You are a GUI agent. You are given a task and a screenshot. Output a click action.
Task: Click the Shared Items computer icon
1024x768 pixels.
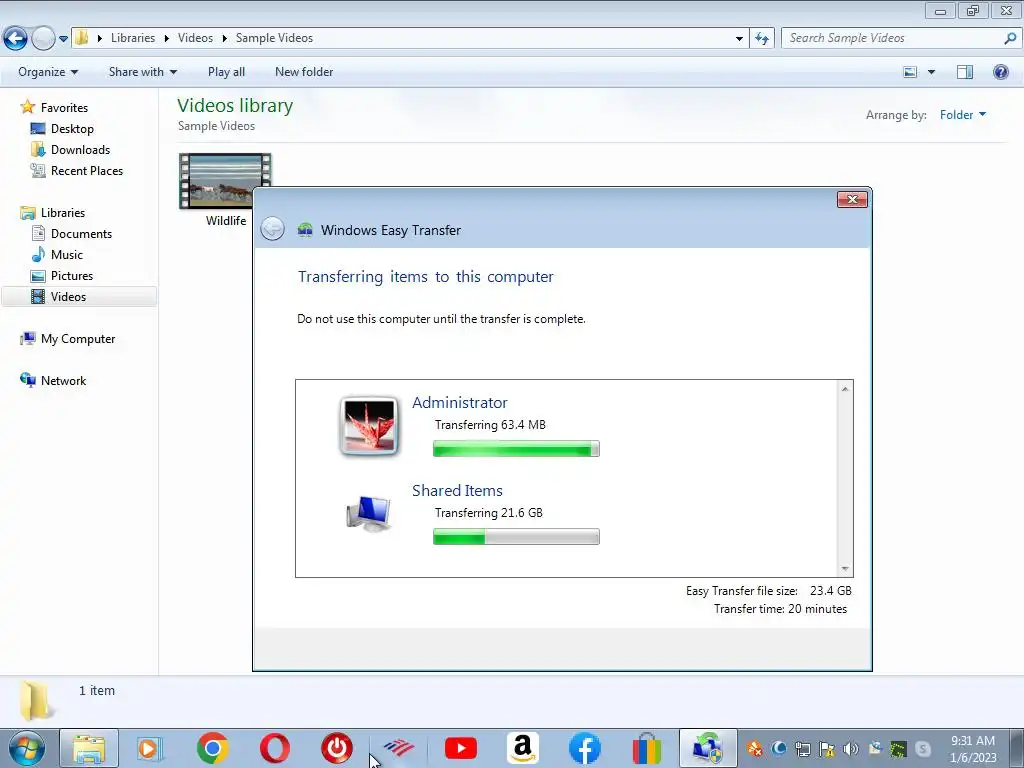[x=368, y=513]
